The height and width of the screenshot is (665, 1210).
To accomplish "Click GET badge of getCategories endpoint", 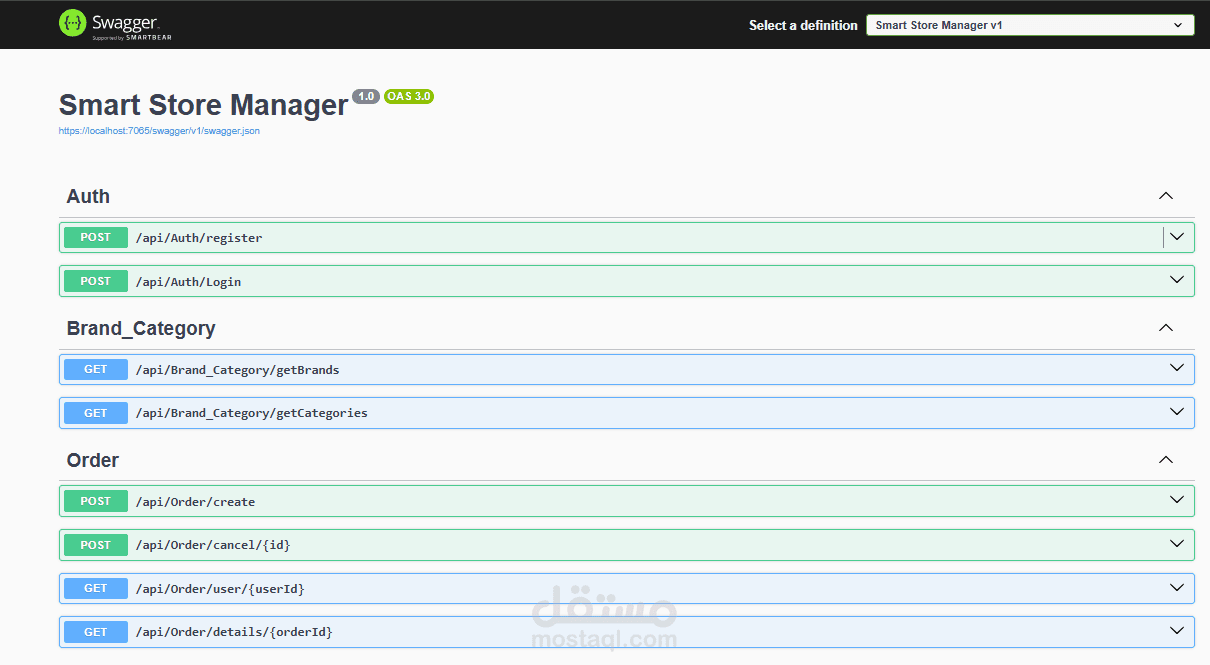I will (x=96, y=412).
